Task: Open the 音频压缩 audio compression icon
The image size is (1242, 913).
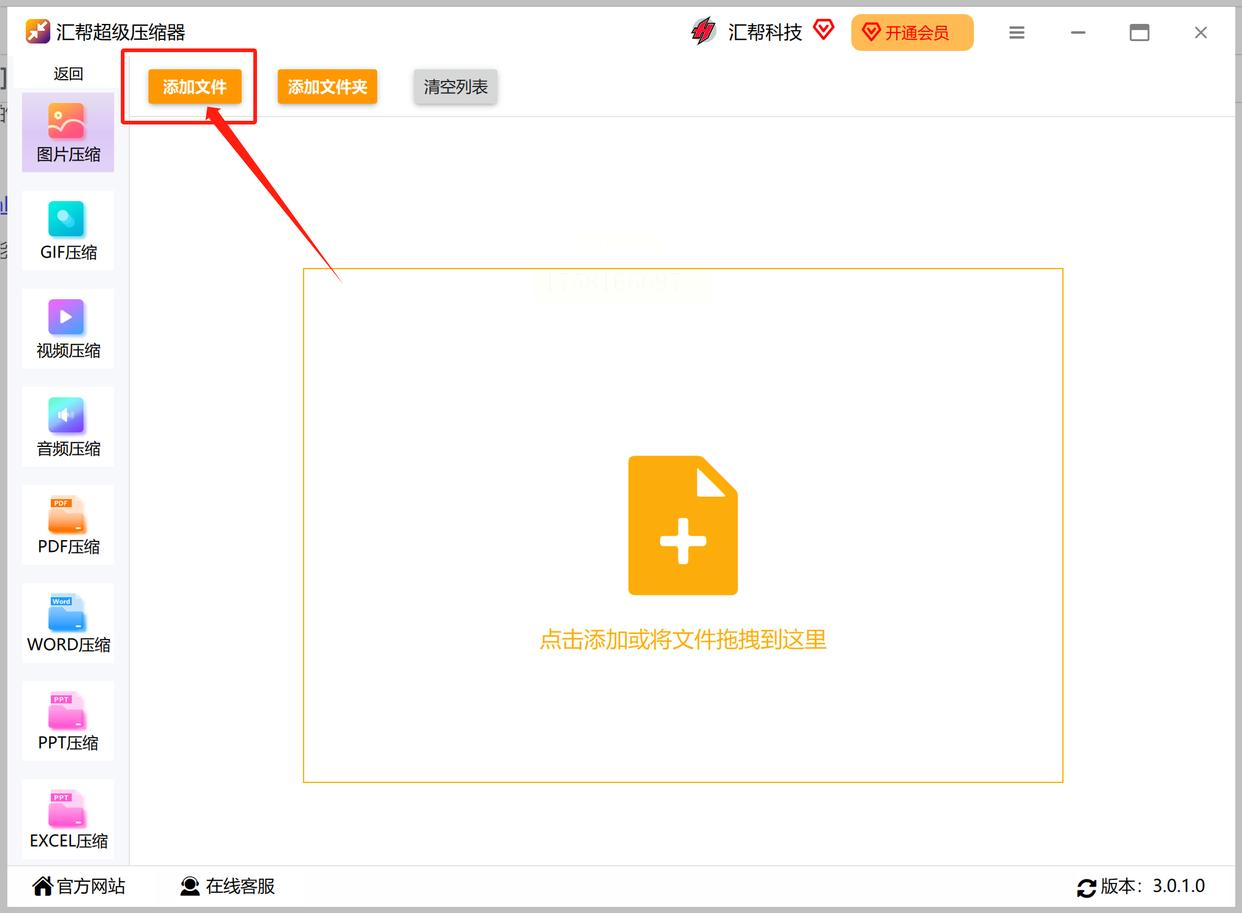Action: [67, 415]
